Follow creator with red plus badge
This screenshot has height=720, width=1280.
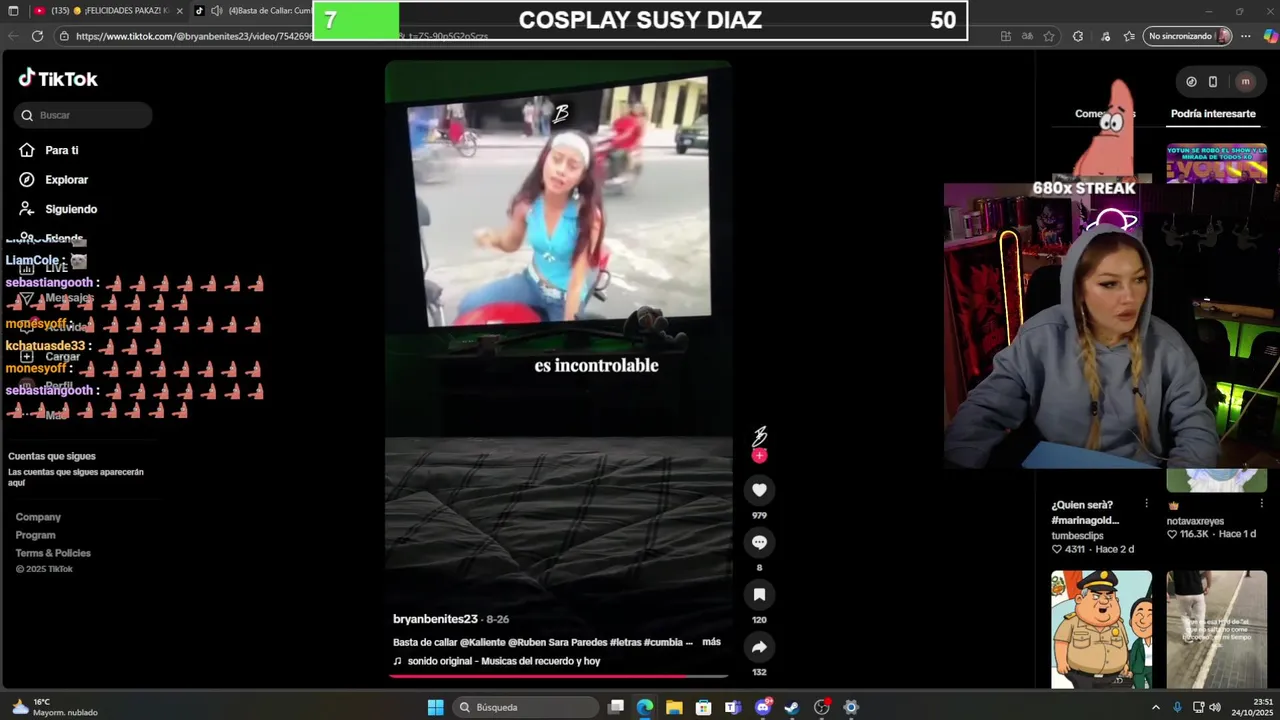click(x=759, y=456)
